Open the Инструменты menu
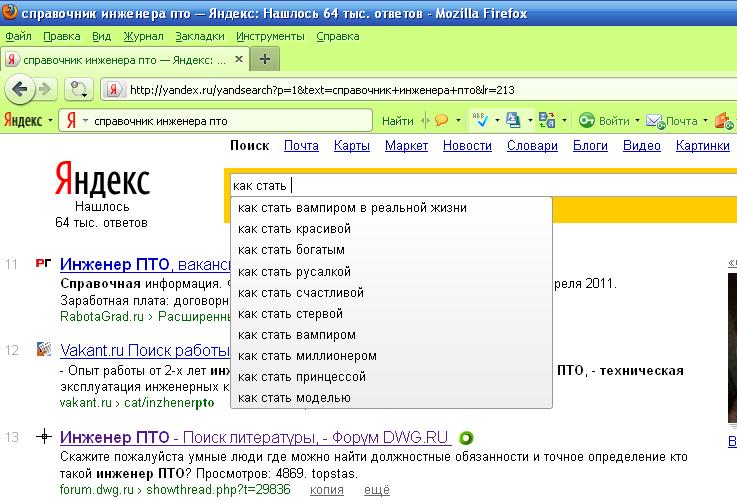 pos(270,36)
